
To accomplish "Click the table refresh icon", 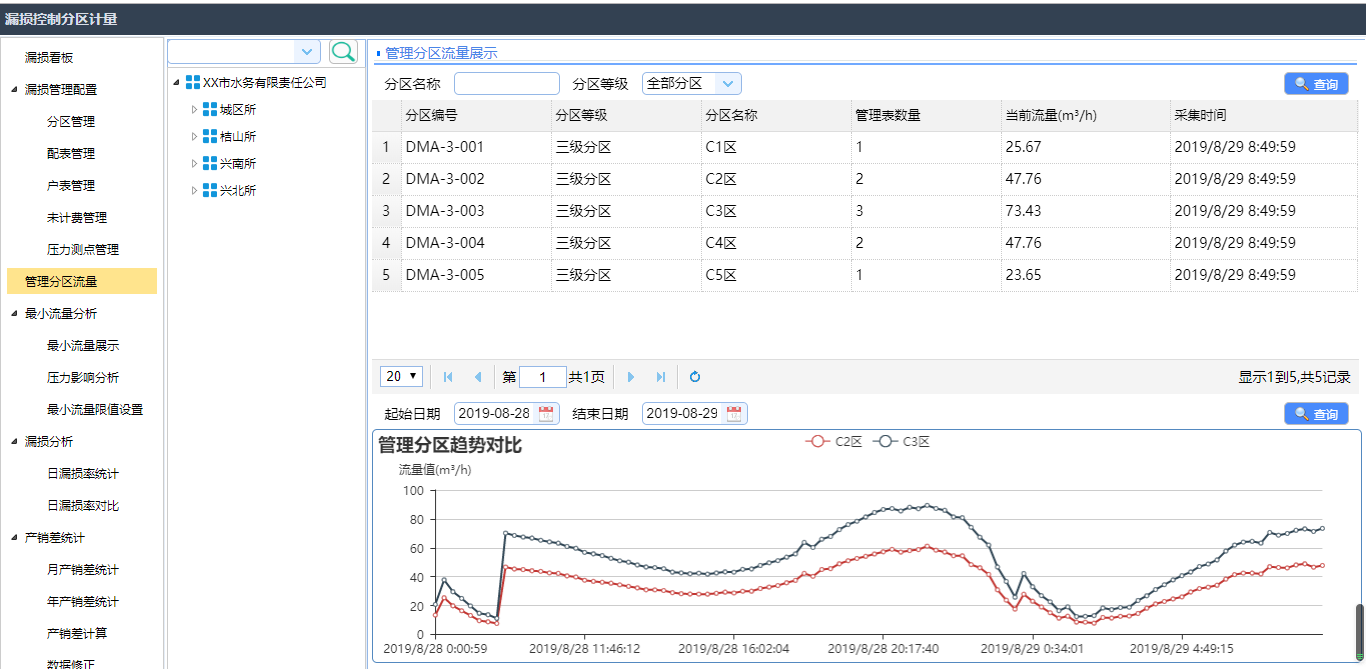I will [x=695, y=377].
